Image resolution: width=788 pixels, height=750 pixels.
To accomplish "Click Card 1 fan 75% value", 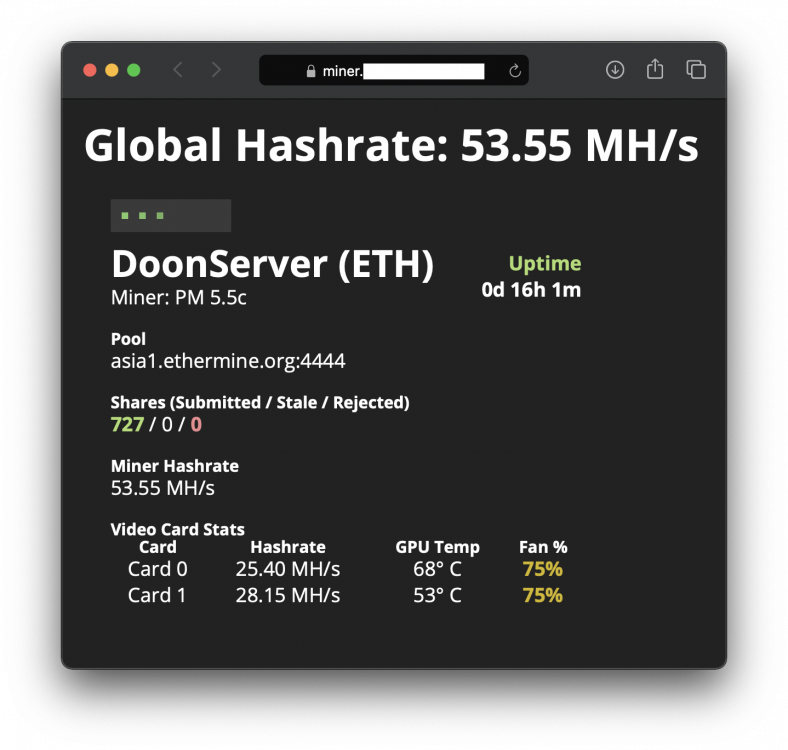I will tap(543, 596).
